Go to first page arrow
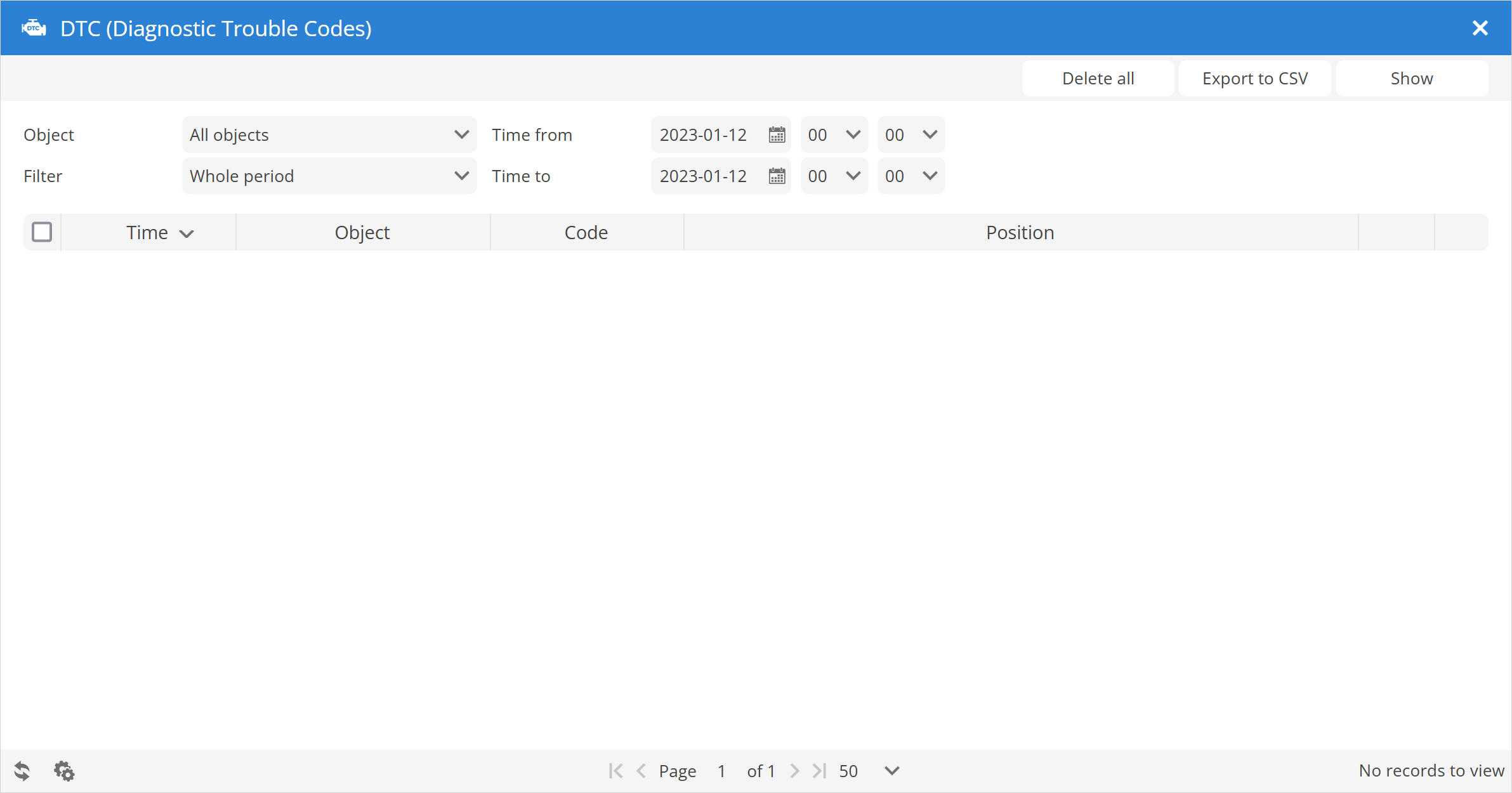1512x793 pixels. click(x=615, y=771)
